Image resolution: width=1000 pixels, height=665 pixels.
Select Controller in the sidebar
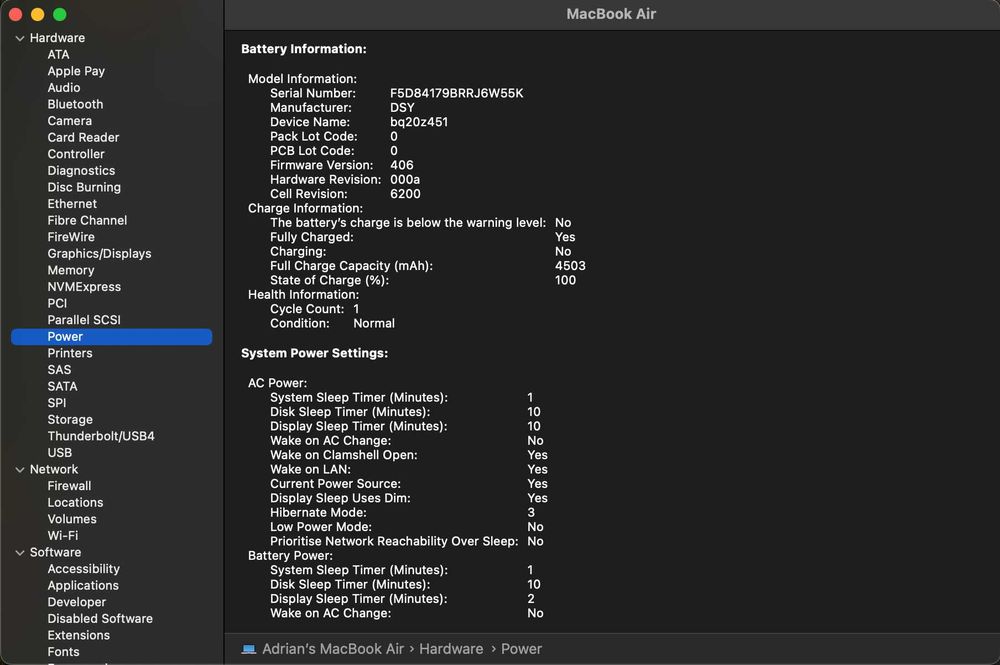[76, 154]
